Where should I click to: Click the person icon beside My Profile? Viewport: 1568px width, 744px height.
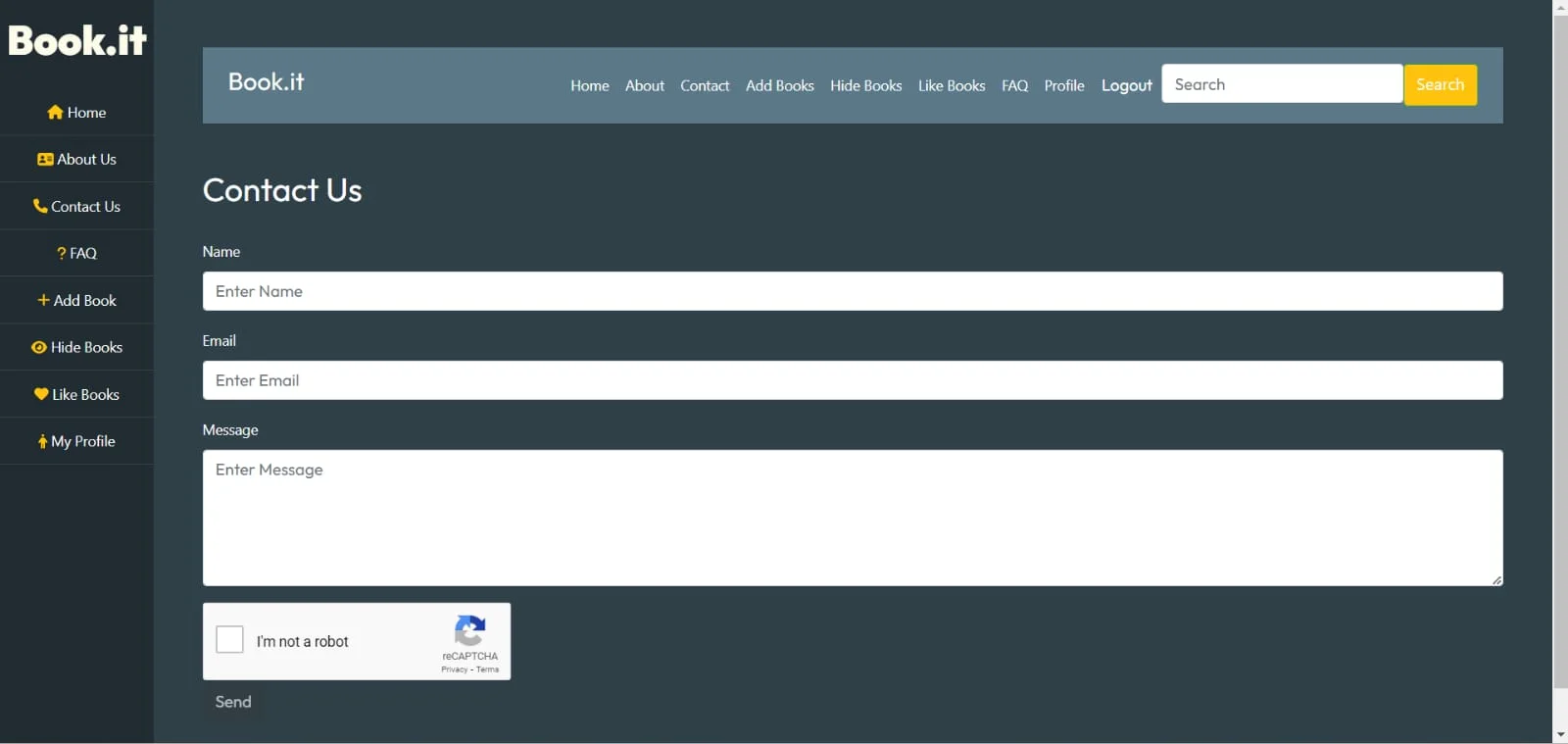click(x=42, y=442)
